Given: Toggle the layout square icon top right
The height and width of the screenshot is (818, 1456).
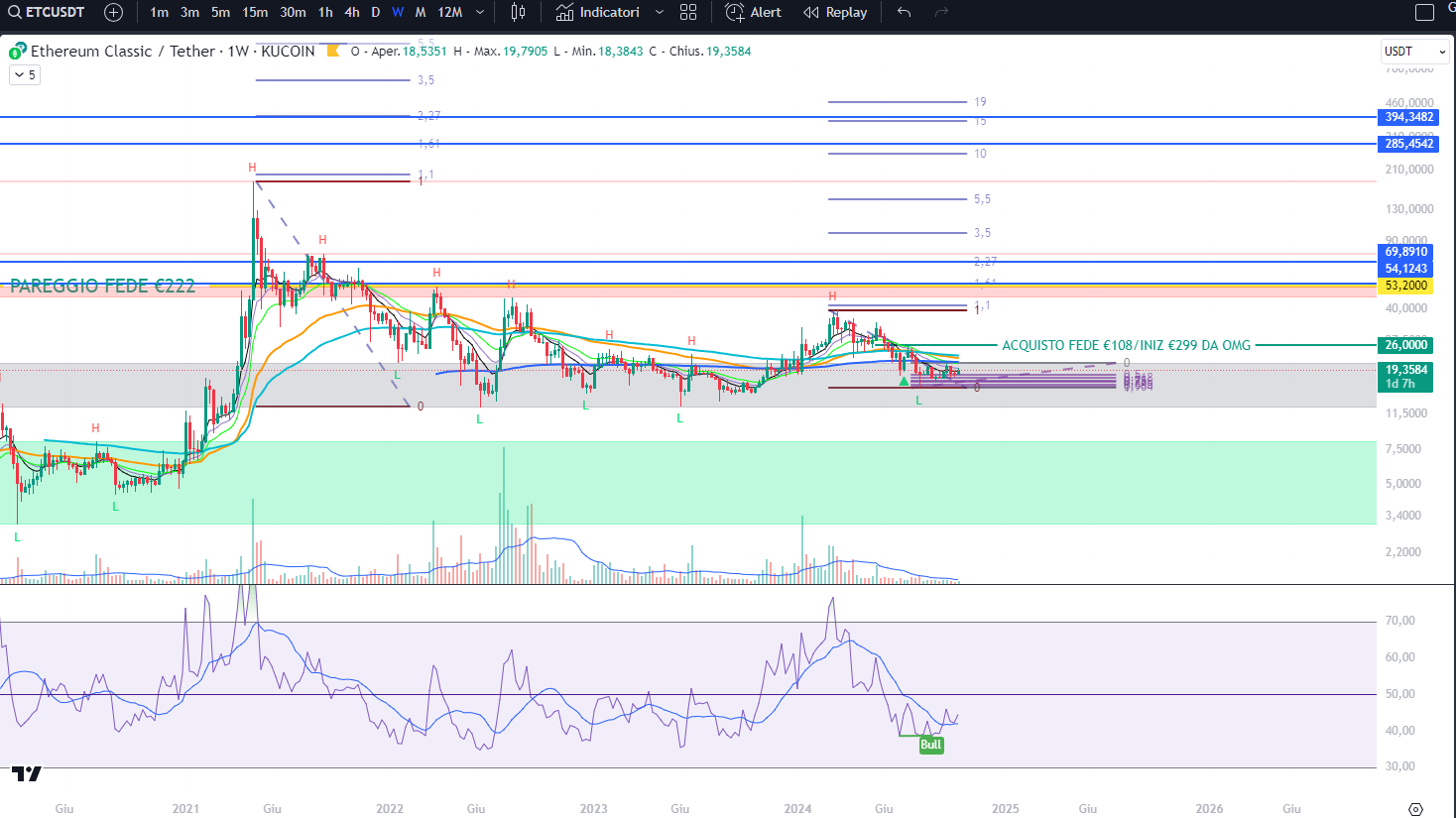Looking at the screenshot, I should [x=1424, y=13].
